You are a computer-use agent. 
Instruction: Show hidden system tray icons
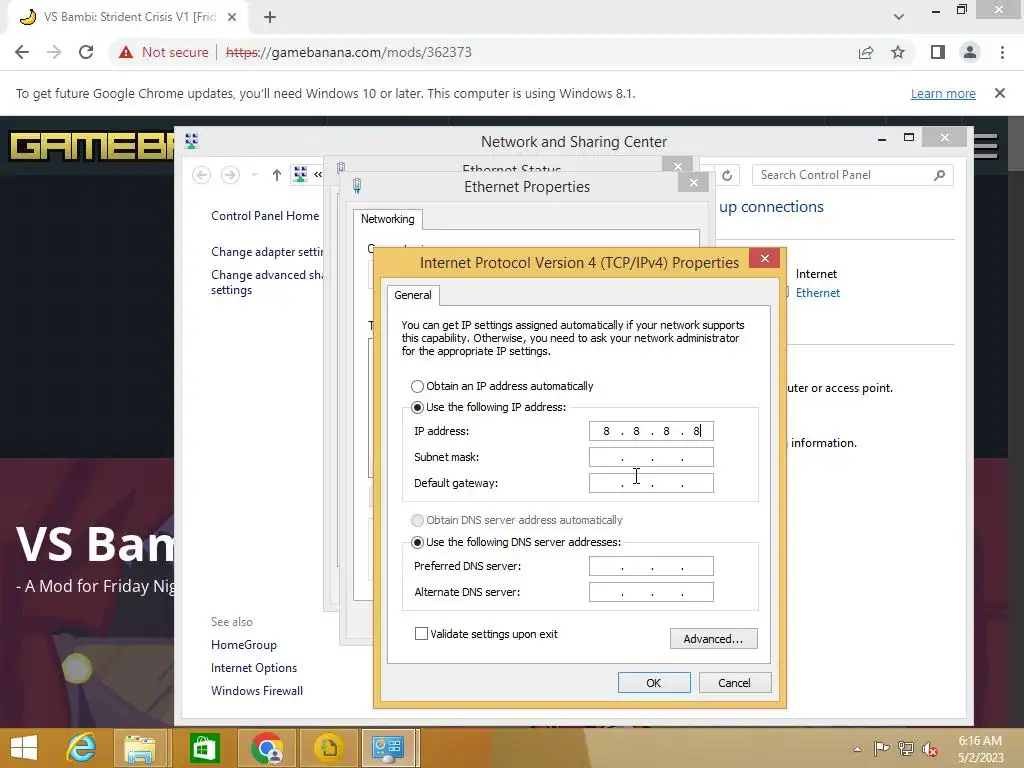(857, 749)
